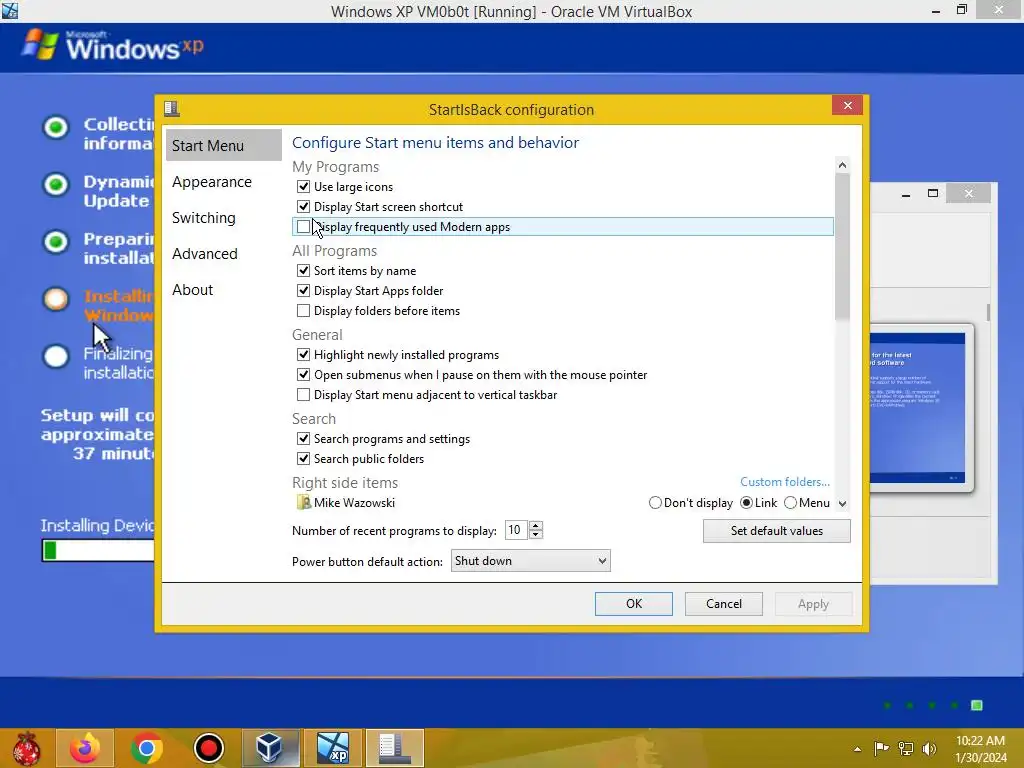Viewport: 1024px width, 768px height.
Task: Click Set default values button
Action: point(776,531)
